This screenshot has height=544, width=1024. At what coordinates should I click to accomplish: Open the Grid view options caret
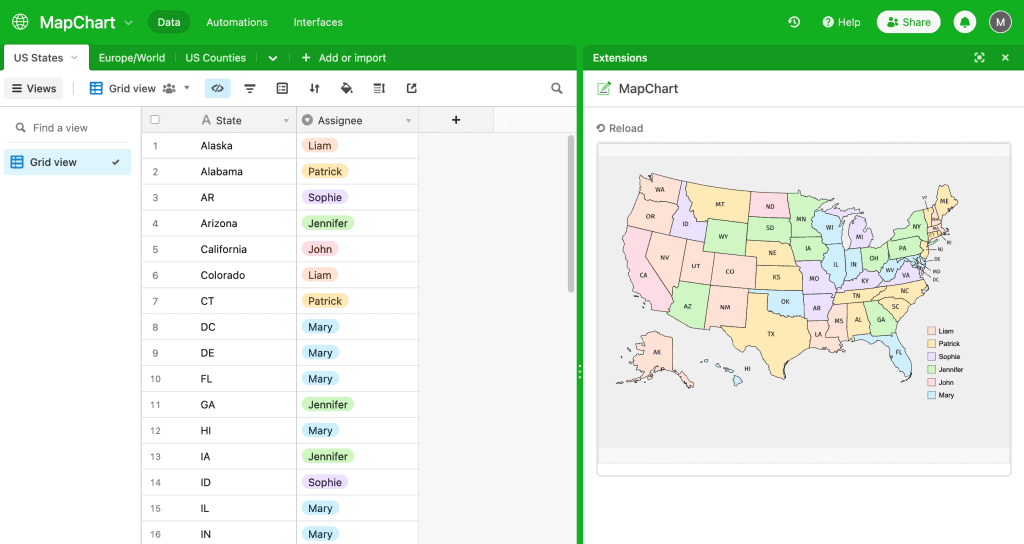tap(187, 88)
